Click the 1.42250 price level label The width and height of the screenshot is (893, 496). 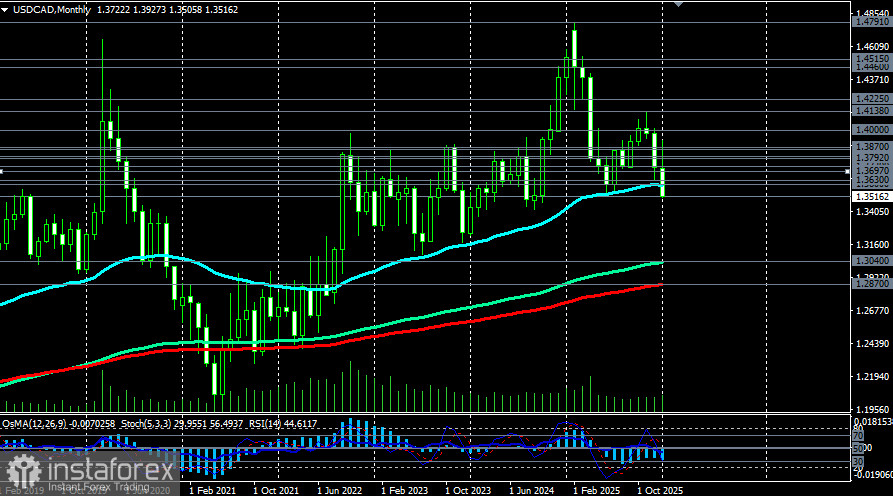pos(871,99)
